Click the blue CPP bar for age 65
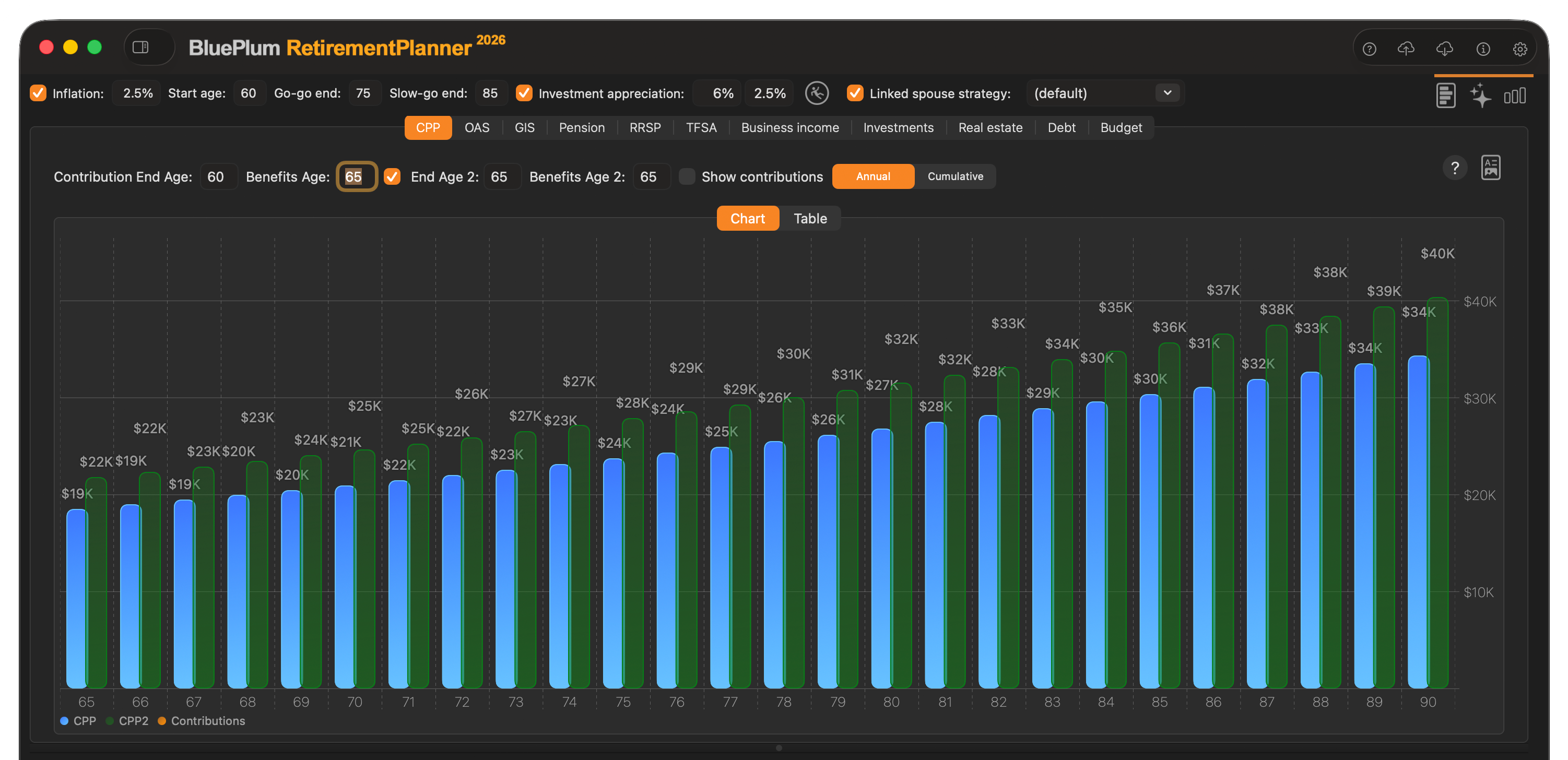Image resolution: width=1568 pixels, height=760 pixels. [x=77, y=599]
